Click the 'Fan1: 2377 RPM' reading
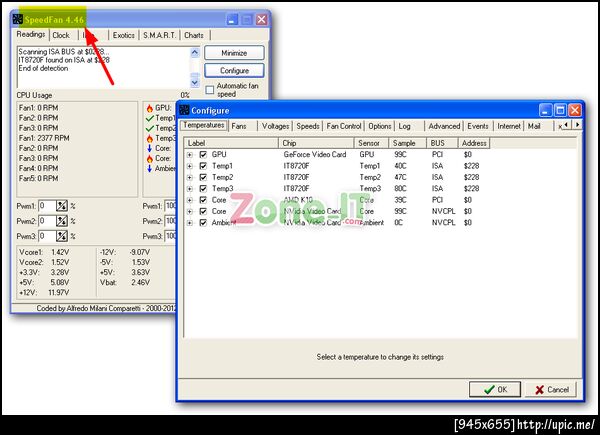This screenshot has height=435, width=600. pos(44,138)
